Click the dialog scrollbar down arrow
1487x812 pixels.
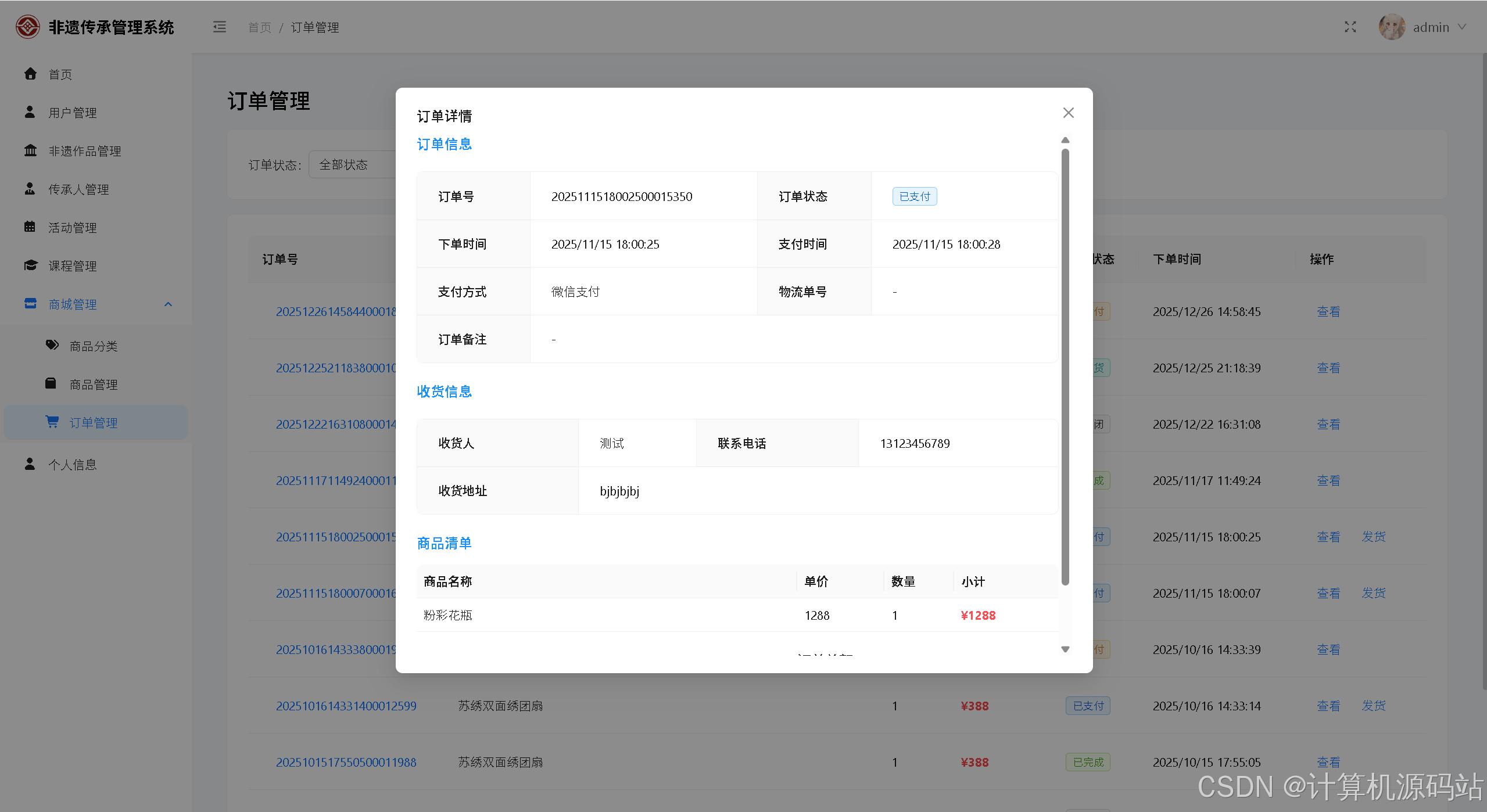click(1065, 649)
